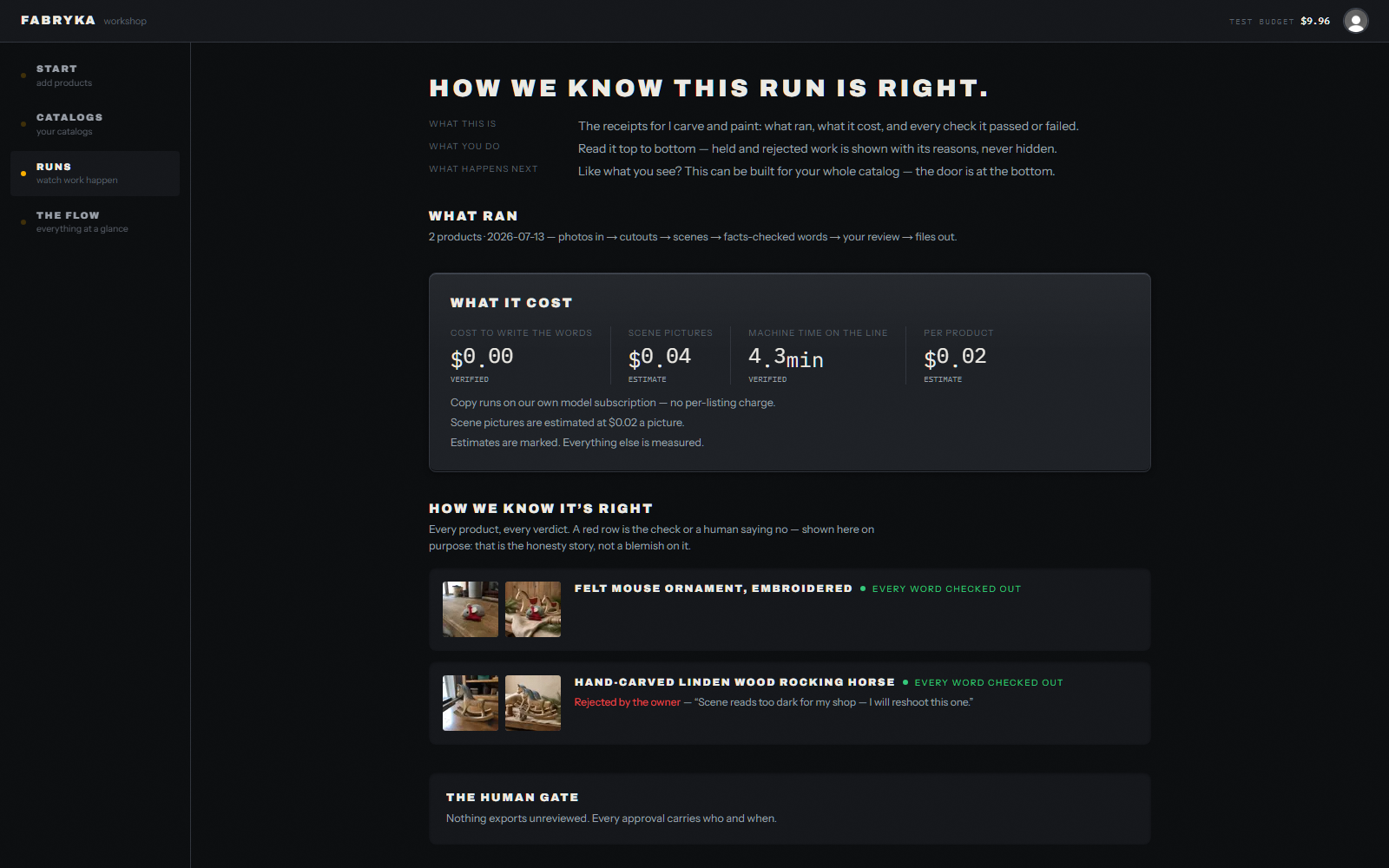
Task: Click the $0.04 scene pictures value
Action: coord(660,357)
